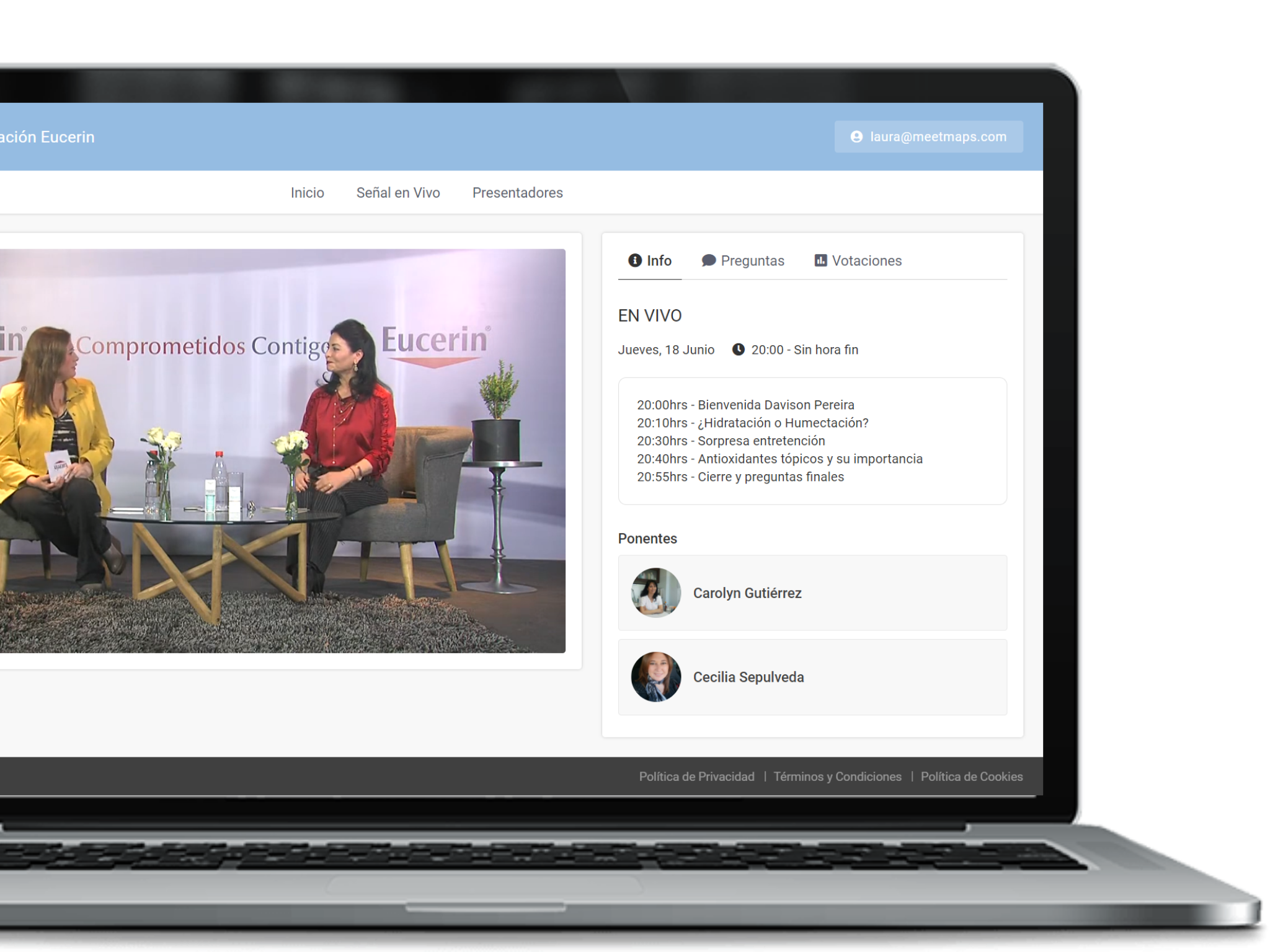Click the event title ending in Eucerin
Viewport: 1270px width, 952px height.
coord(47,137)
